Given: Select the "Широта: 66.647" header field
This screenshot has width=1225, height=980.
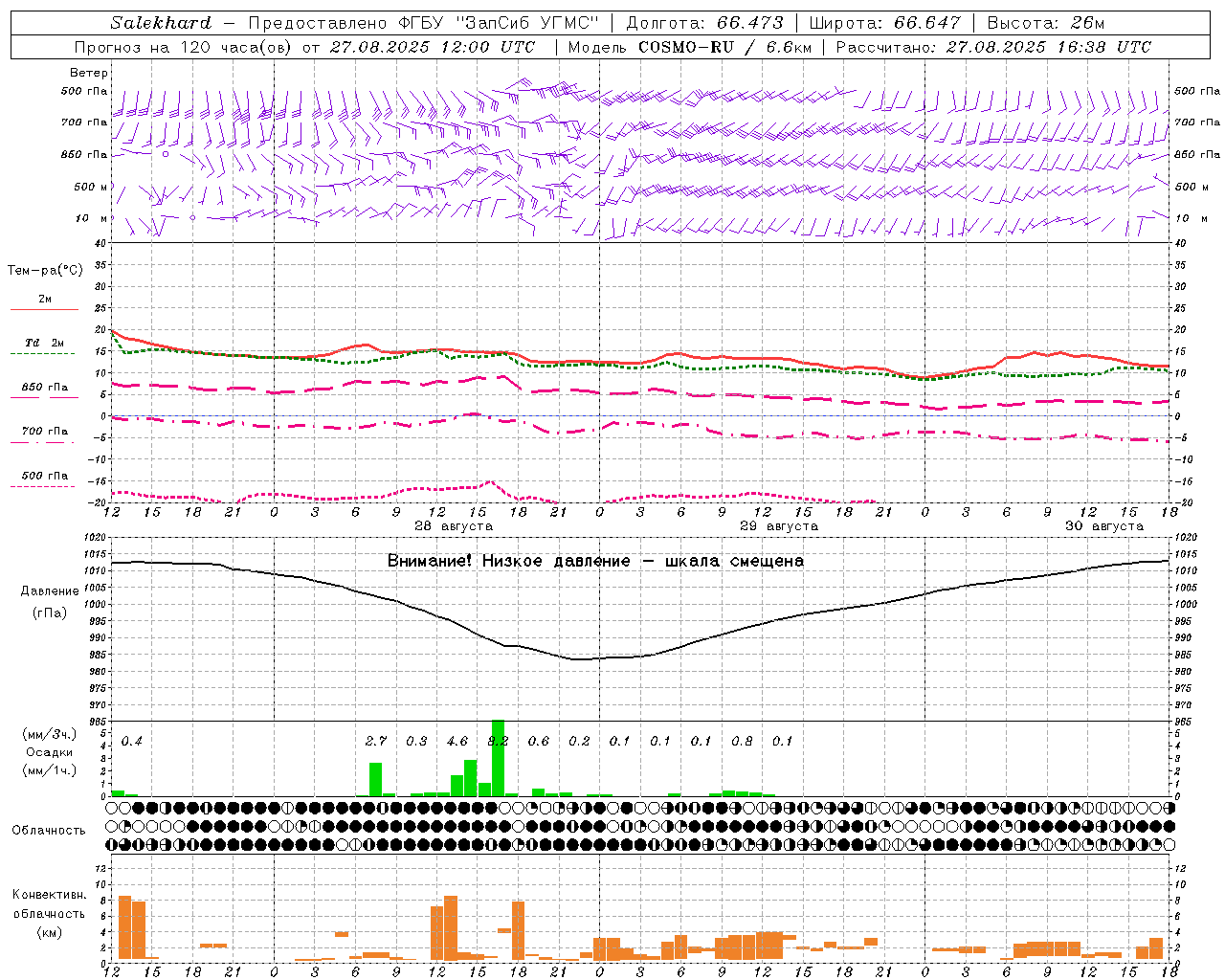Looking at the screenshot, I should pos(884,23).
